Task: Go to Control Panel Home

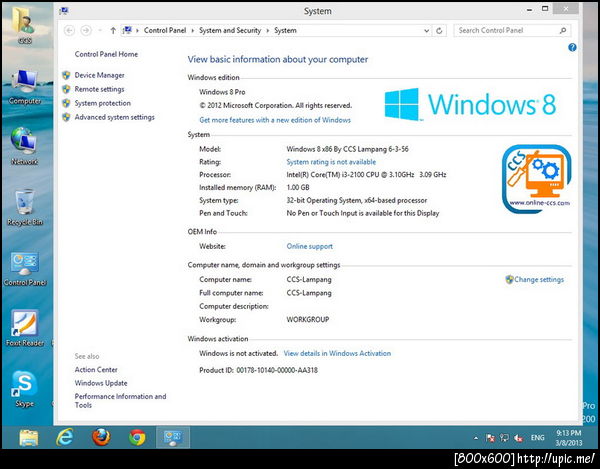Action: point(106,54)
